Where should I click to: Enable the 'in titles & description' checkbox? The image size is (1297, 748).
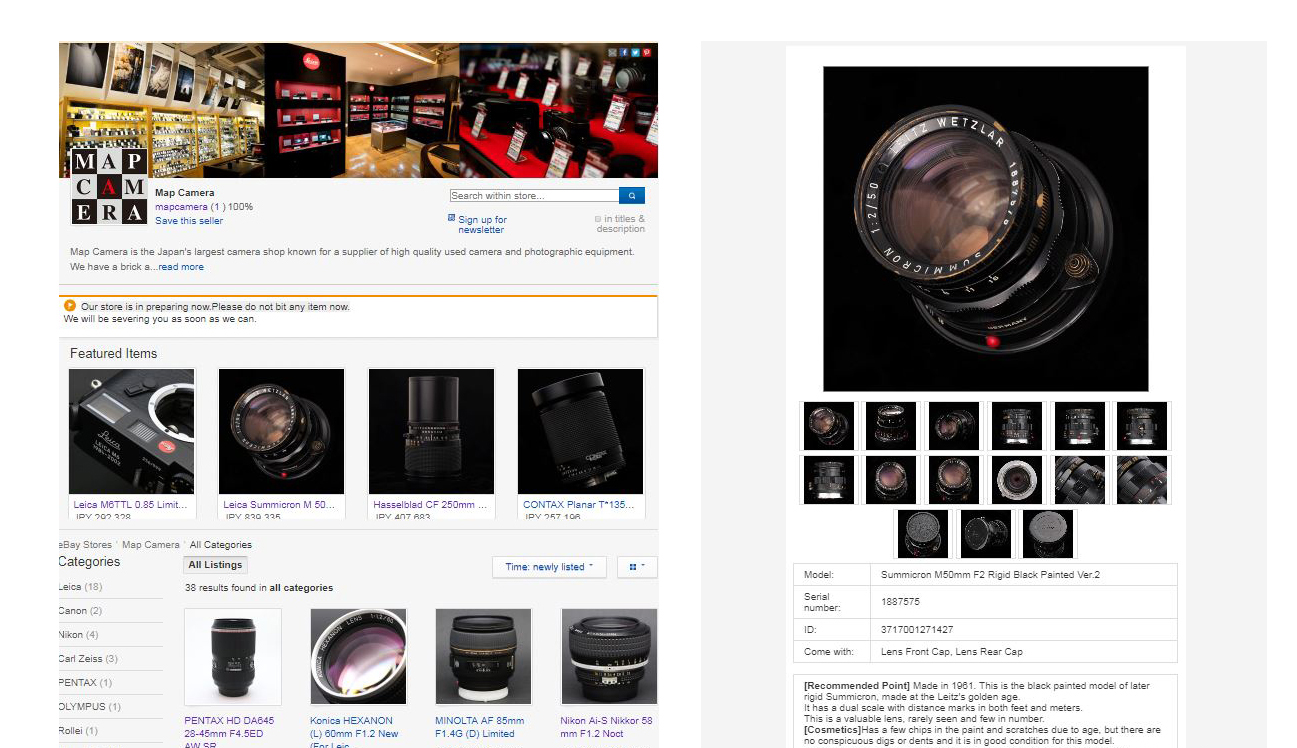coord(598,219)
